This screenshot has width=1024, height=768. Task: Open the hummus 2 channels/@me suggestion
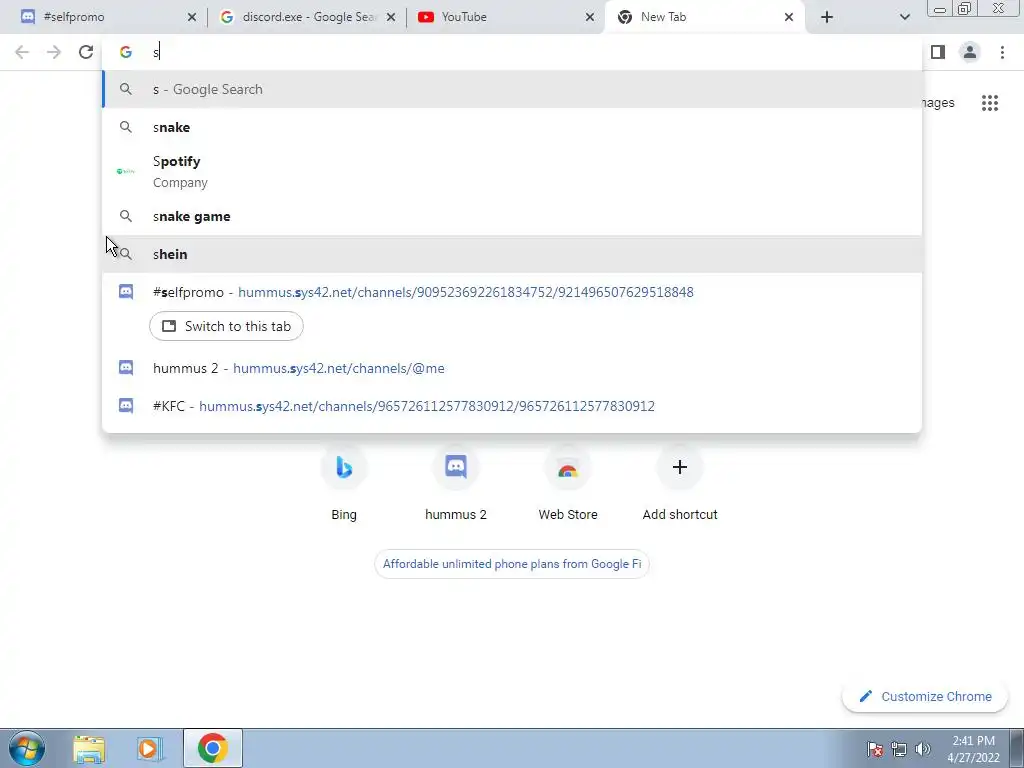point(512,368)
